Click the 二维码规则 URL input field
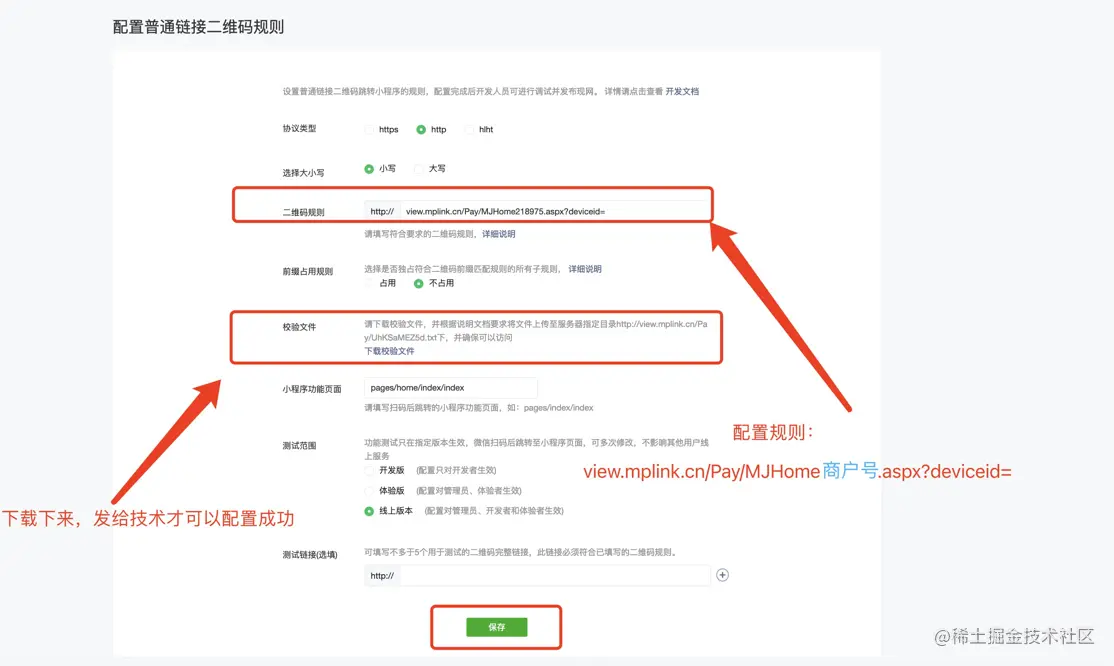This screenshot has height=666, width=1114. pos(540,210)
